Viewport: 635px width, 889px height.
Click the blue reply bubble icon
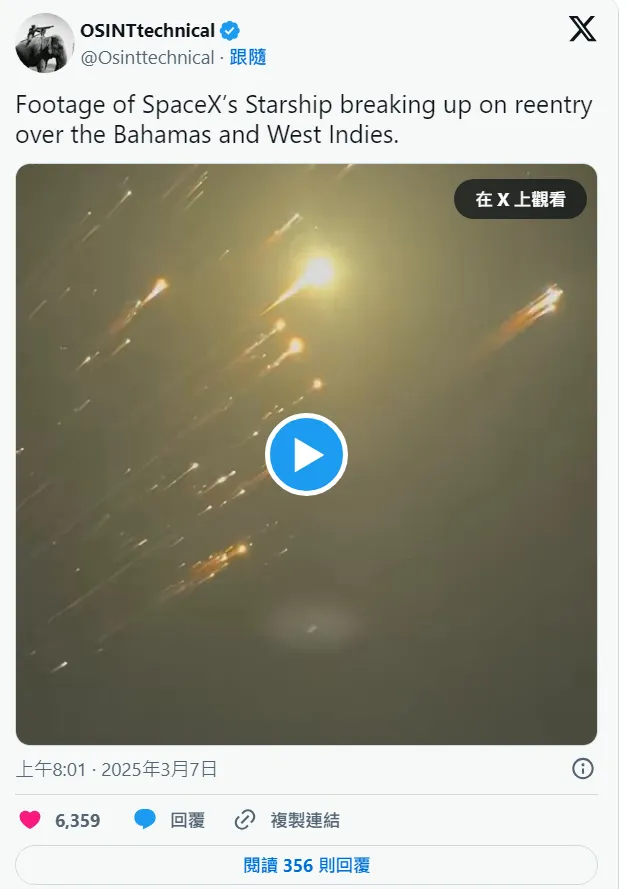coord(145,820)
